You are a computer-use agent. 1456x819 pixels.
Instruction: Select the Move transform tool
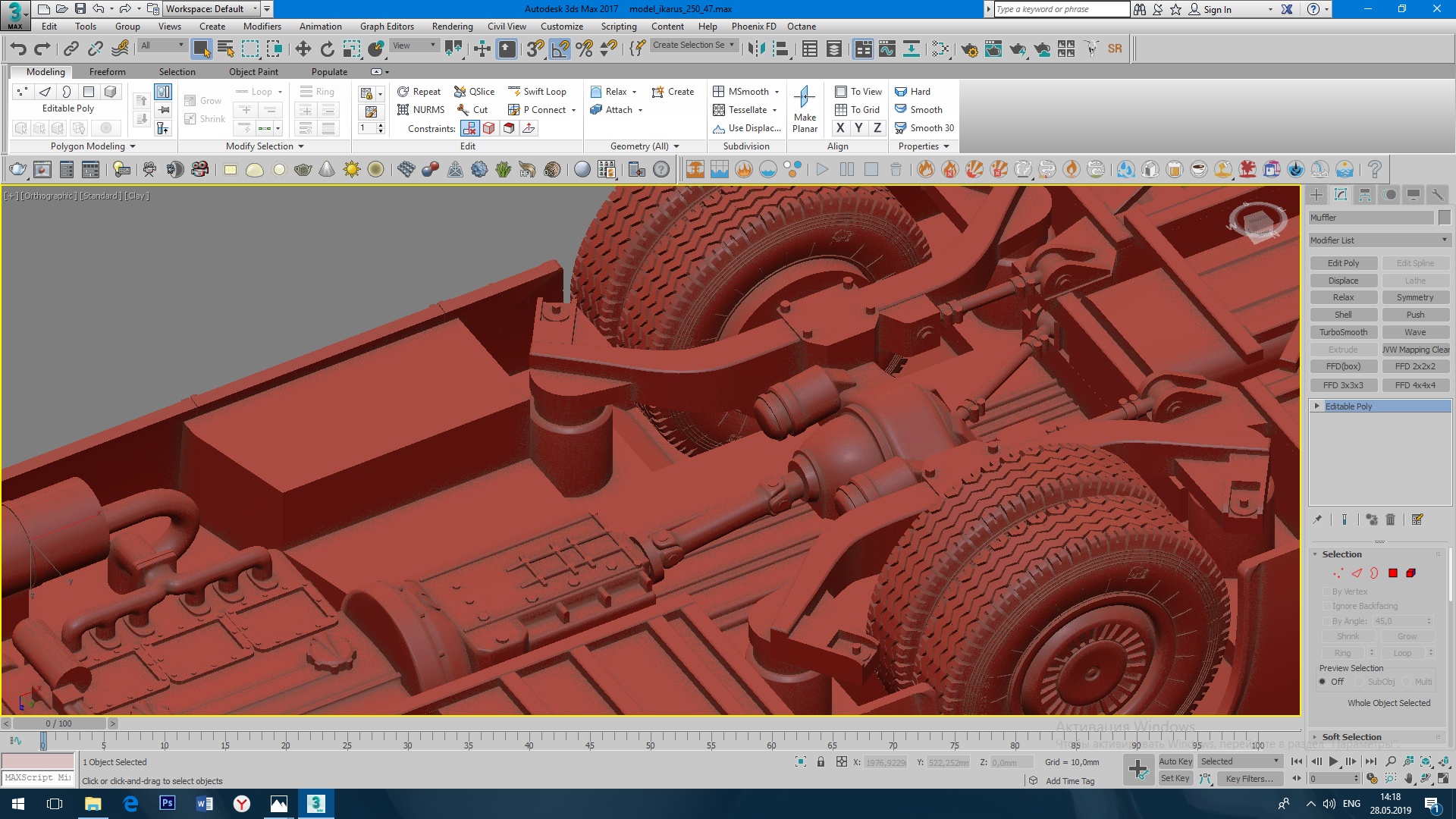pyautogui.click(x=303, y=49)
